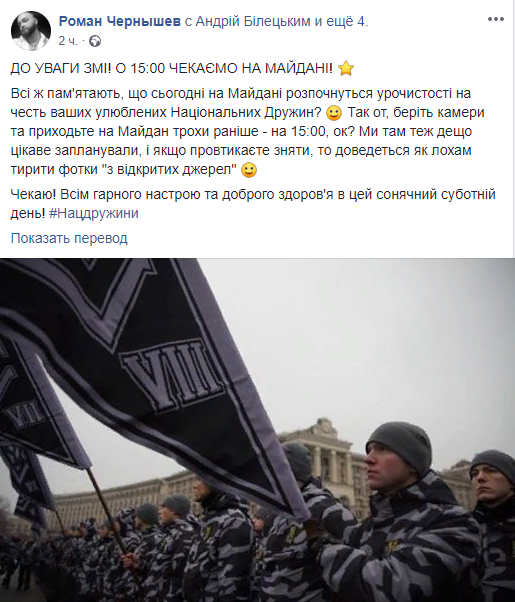Open Роман Чернышев profile name link

[x=119, y=22]
